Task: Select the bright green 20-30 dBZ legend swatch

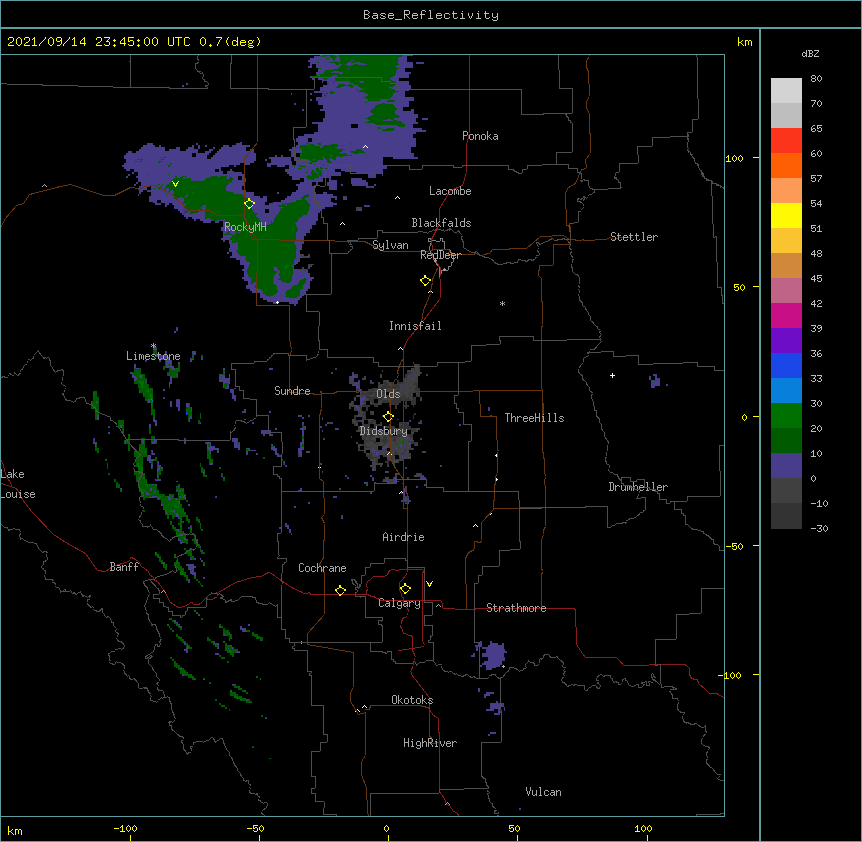Action: coord(786,416)
